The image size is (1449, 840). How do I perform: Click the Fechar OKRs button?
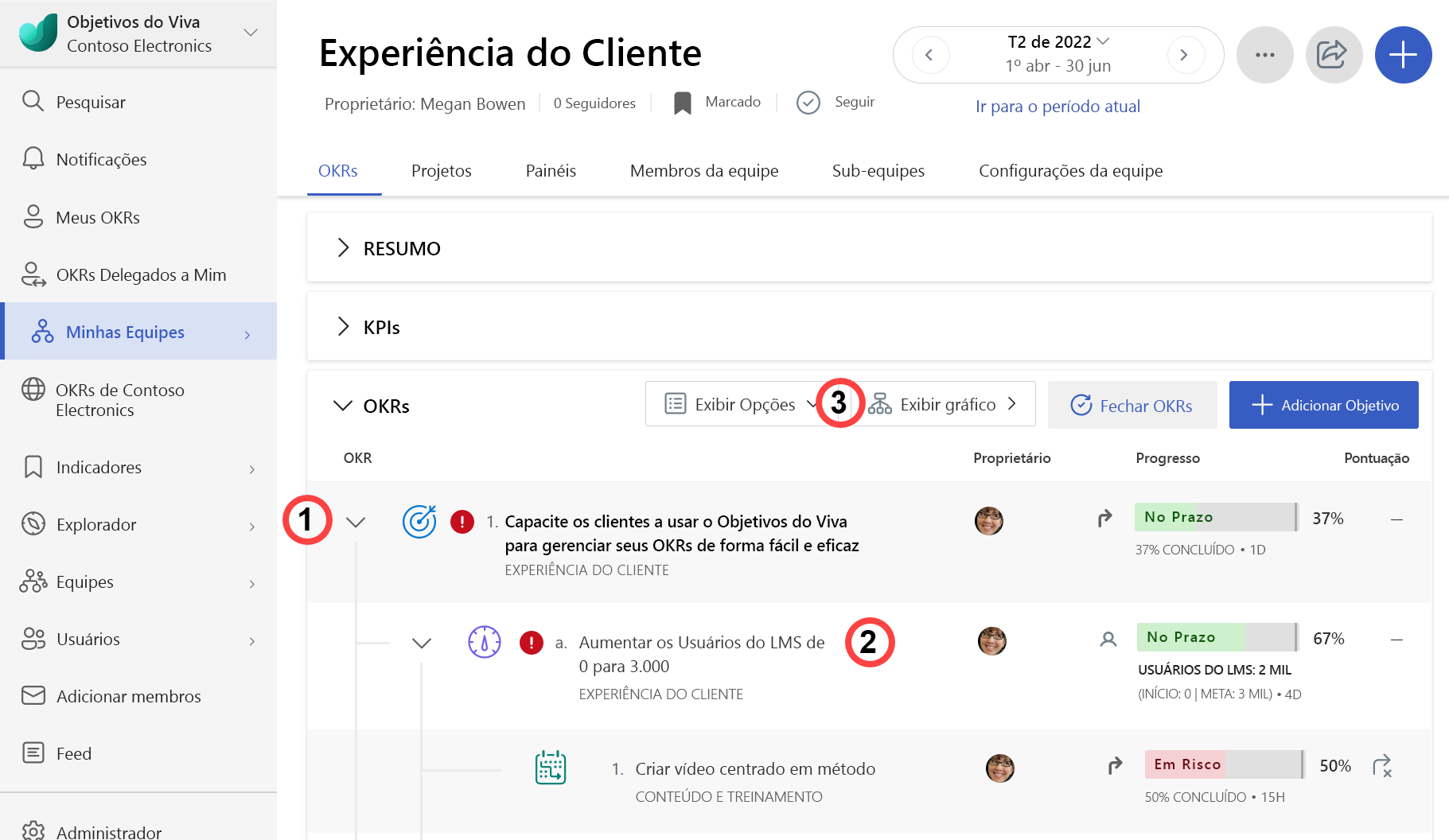[x=1132, y=405]
